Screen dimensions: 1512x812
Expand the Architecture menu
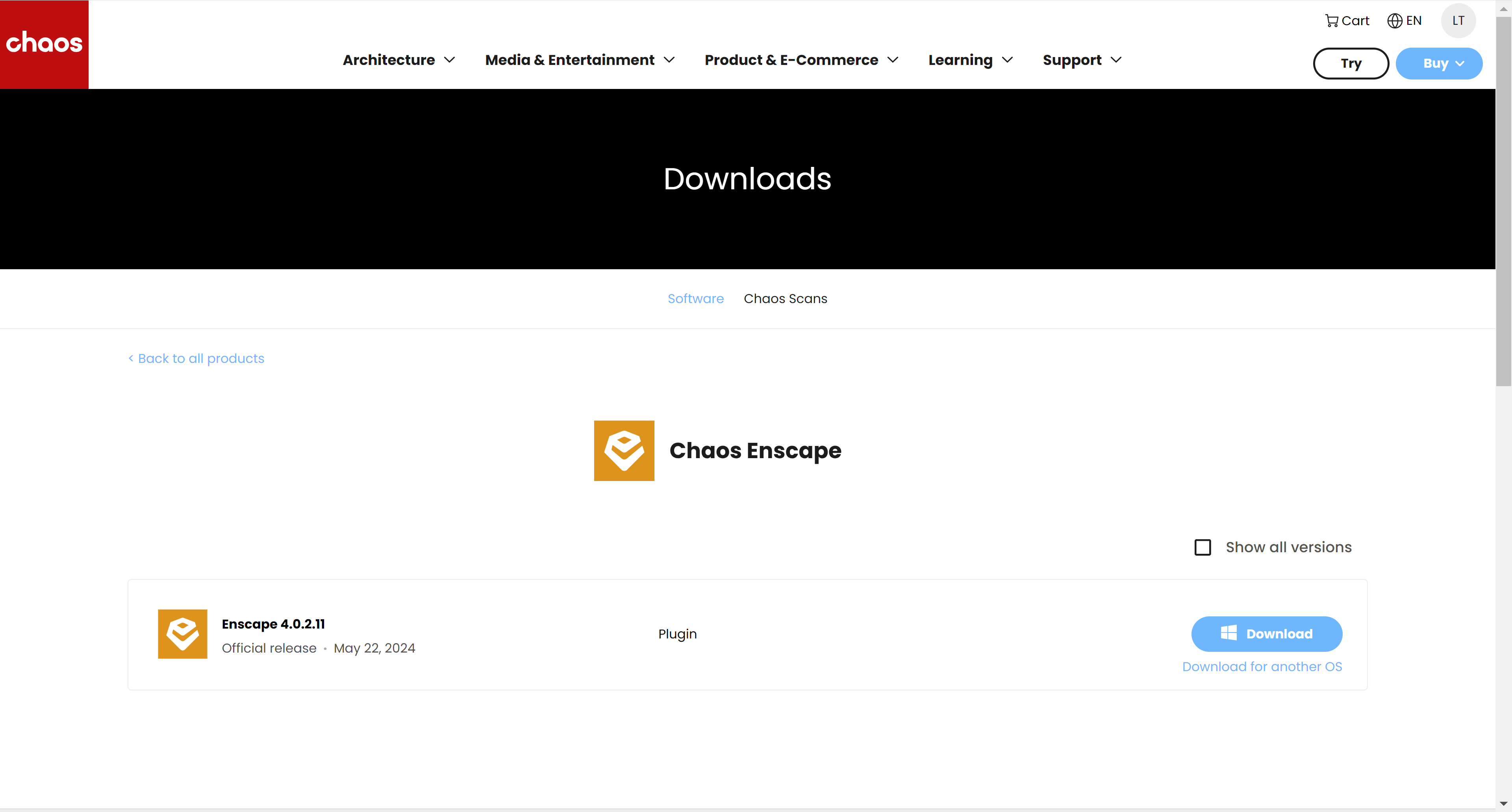(x=399, y=60)
